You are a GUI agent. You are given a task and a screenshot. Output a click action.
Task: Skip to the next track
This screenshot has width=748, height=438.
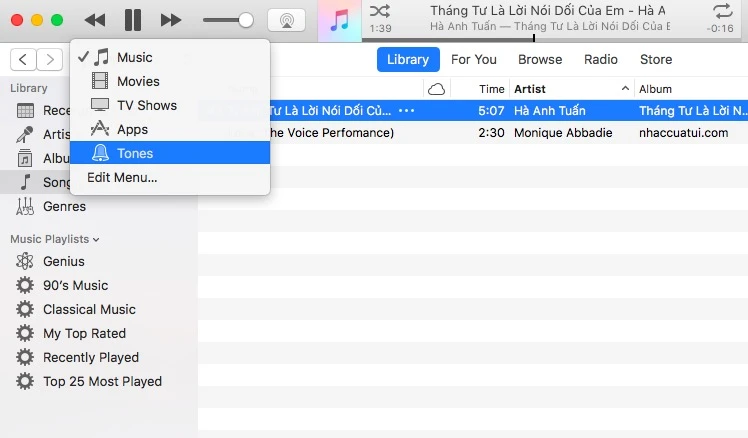(x=171, y=20)
